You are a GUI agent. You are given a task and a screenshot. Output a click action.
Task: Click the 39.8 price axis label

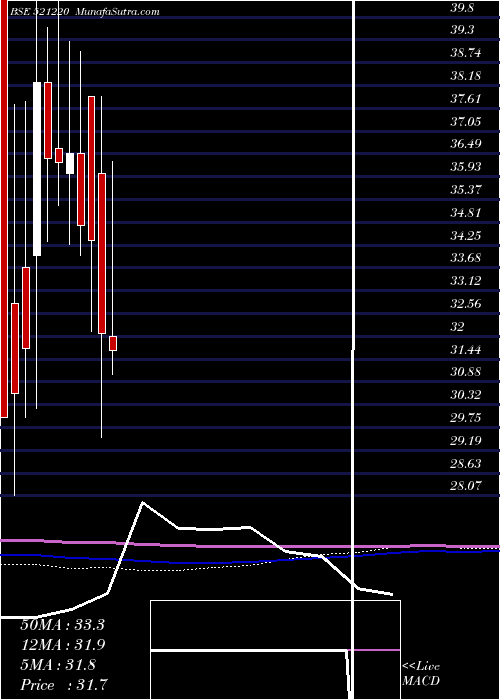point(462,8)
